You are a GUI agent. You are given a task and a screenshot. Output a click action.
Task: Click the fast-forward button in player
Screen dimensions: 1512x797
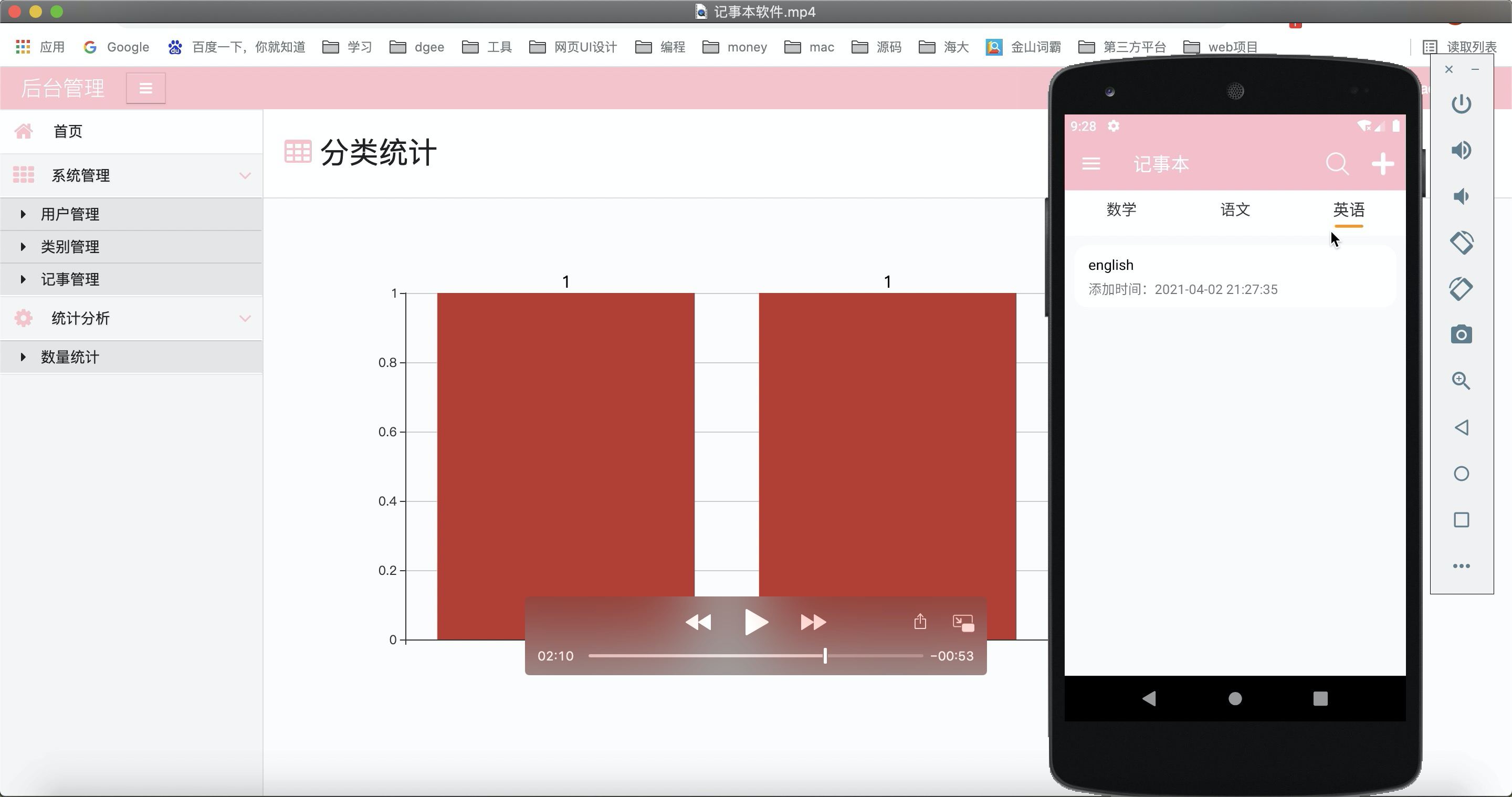pos(814,622)
